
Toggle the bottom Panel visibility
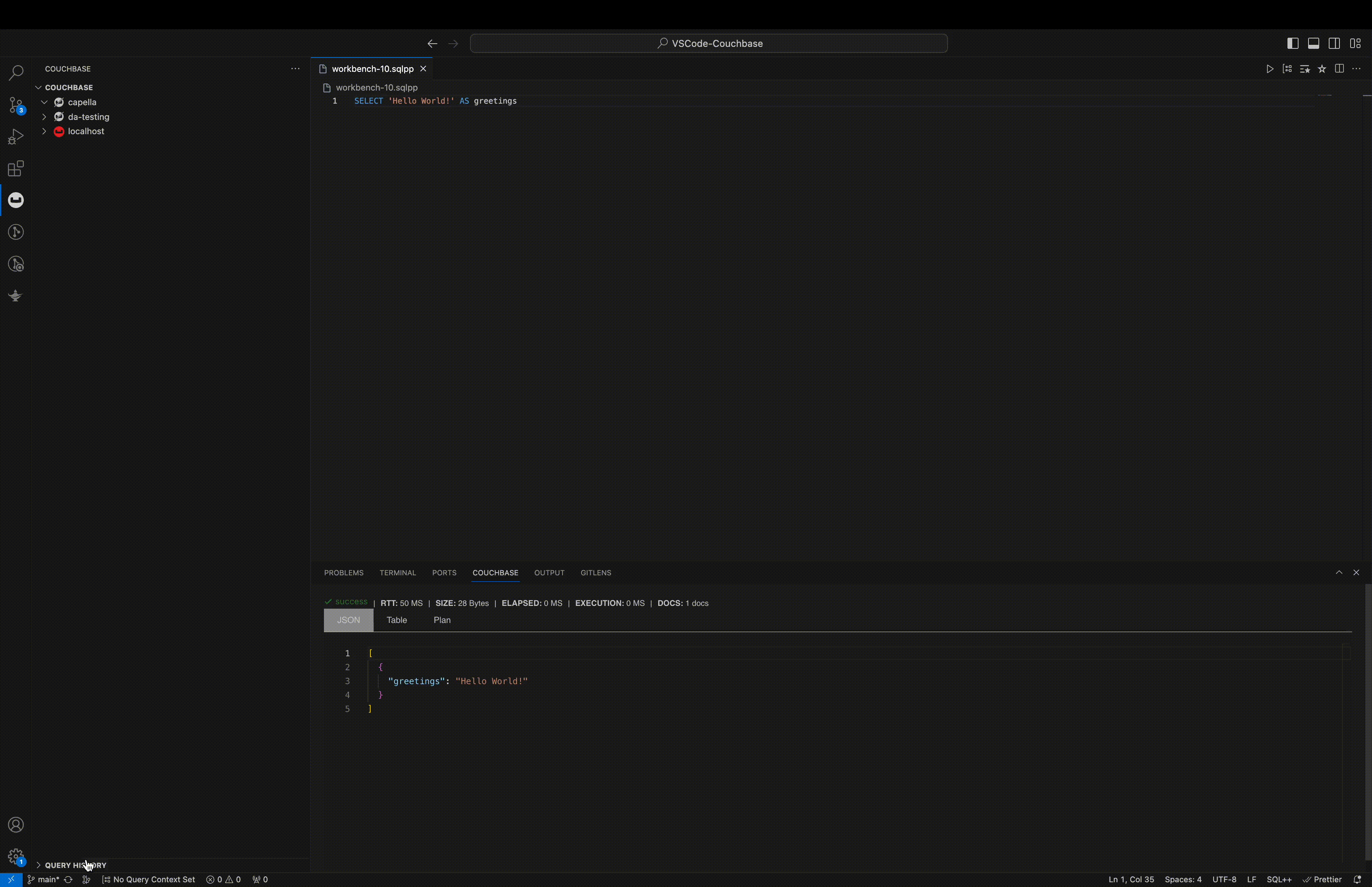pos(1313,43)
